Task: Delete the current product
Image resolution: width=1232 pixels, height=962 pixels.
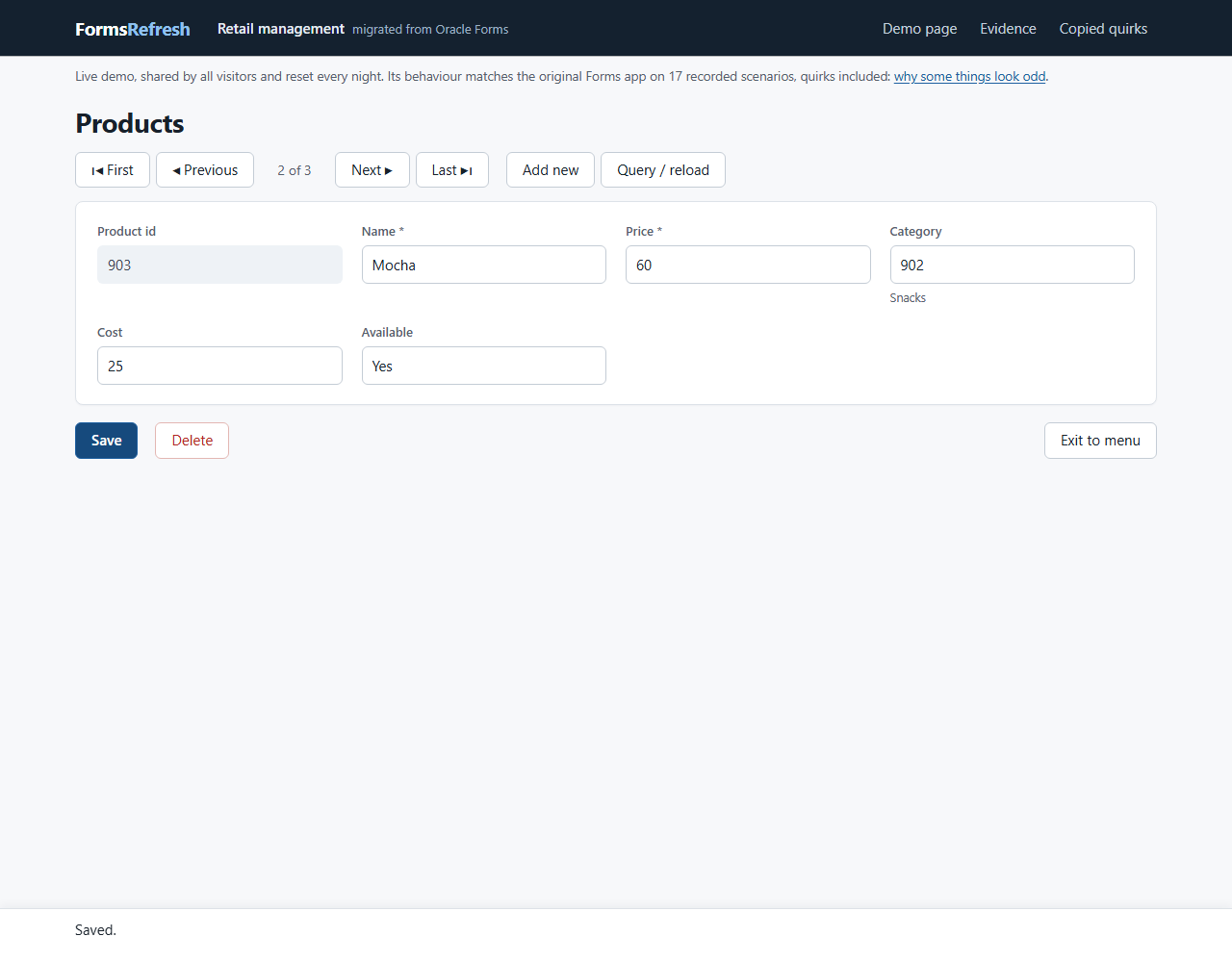Action: click(x=192, y=441)
